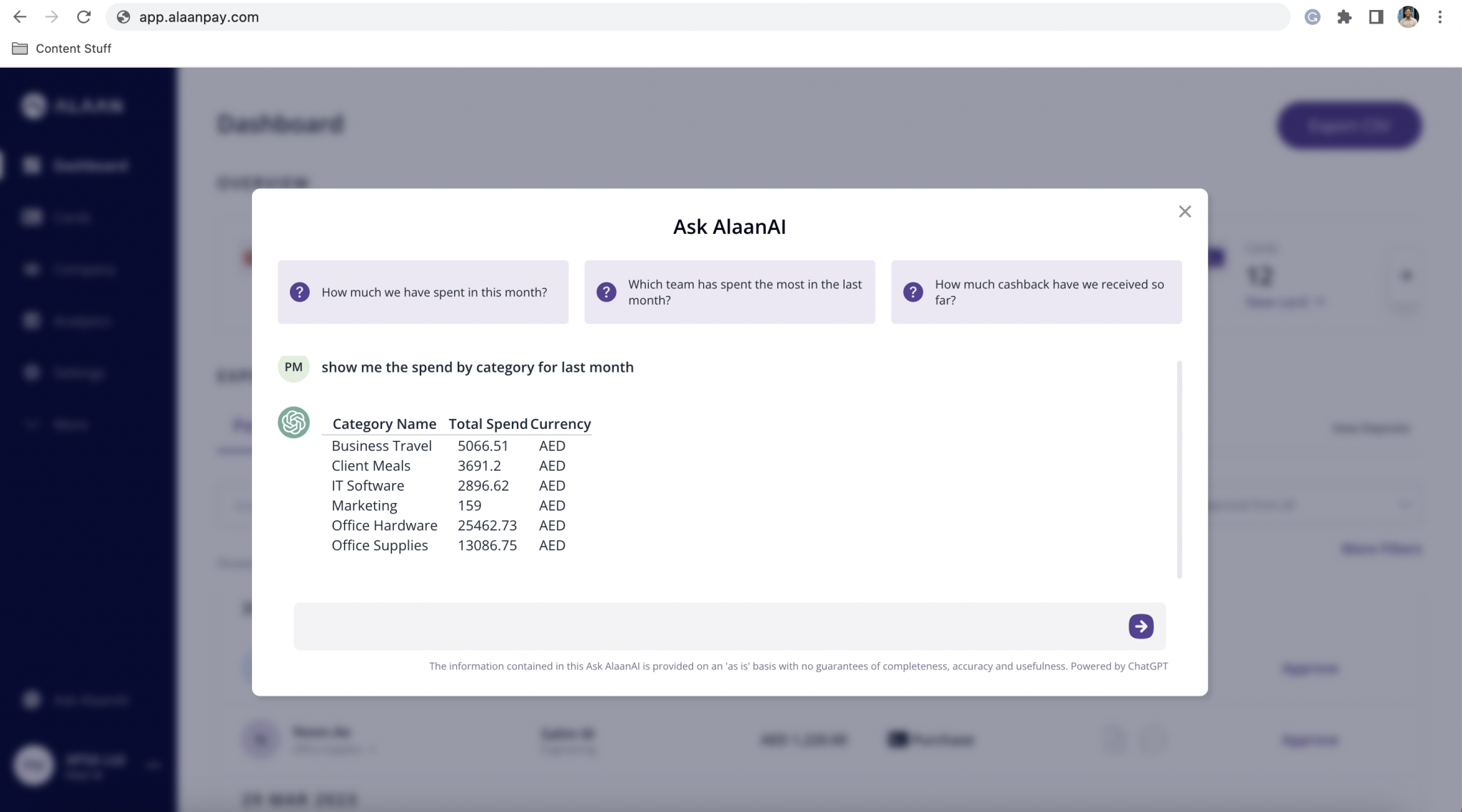Click the site info icon in address bar
1462x812 pixels.
[x=123, y=17]
